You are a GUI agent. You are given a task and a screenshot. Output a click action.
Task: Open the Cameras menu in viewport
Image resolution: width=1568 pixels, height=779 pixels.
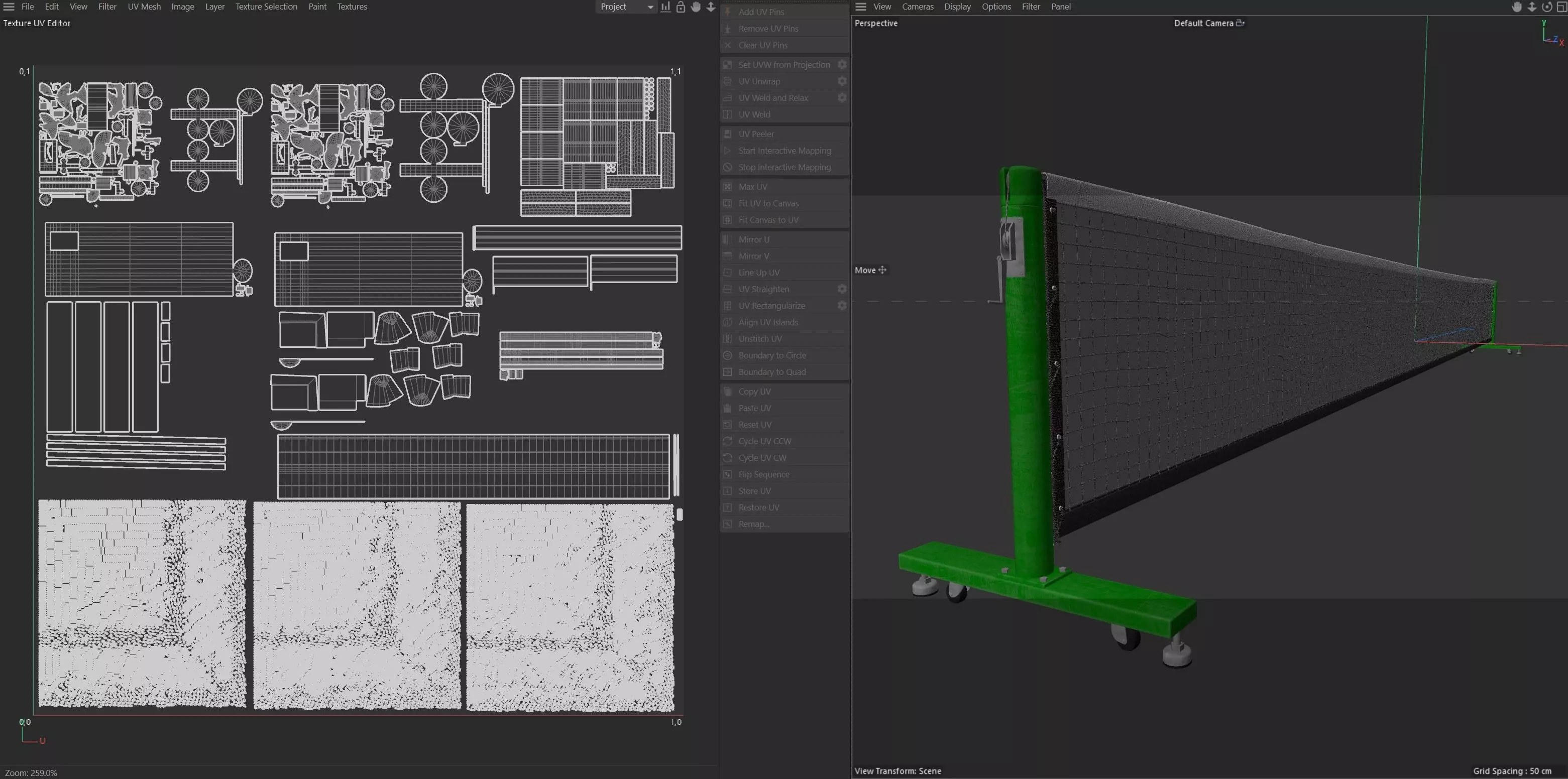pos(917,7)
